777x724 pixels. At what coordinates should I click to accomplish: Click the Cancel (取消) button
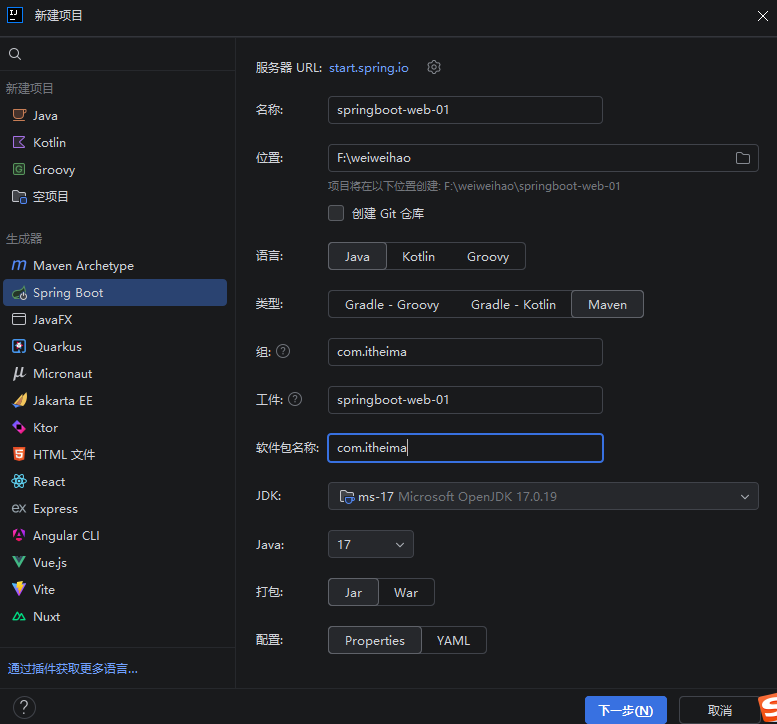click(720, 710)
